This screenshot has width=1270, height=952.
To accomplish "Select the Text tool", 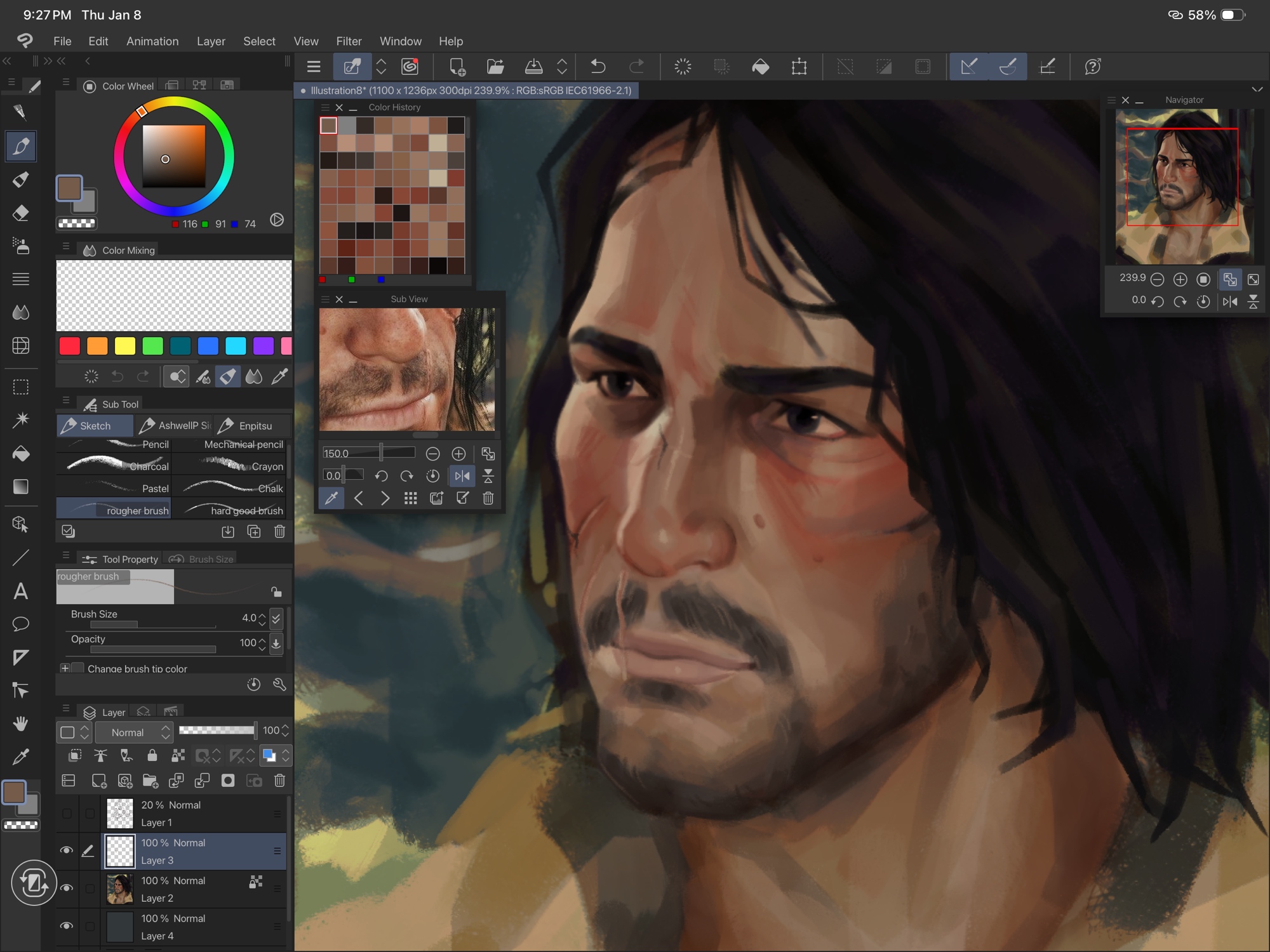I will coord(21,592).
